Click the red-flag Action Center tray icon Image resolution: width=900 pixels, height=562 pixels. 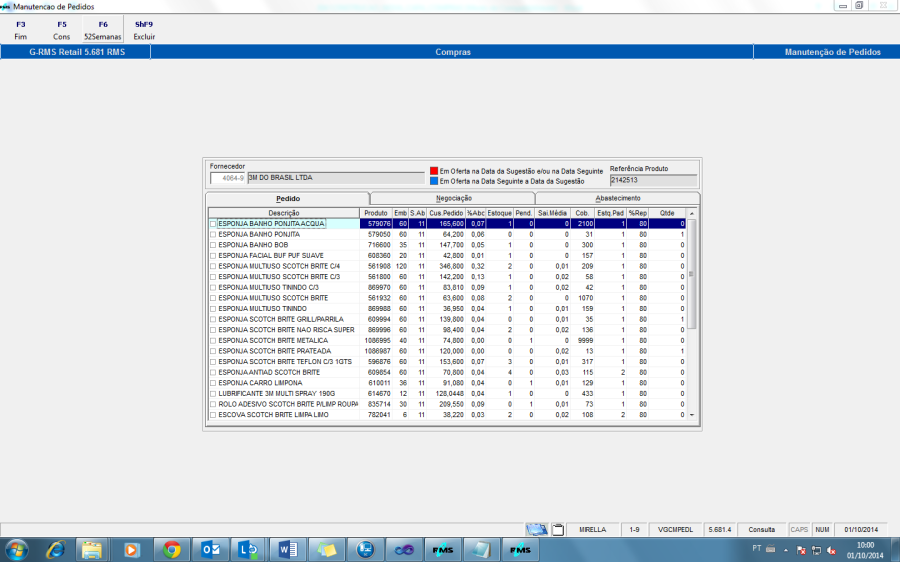click(801, 551)
